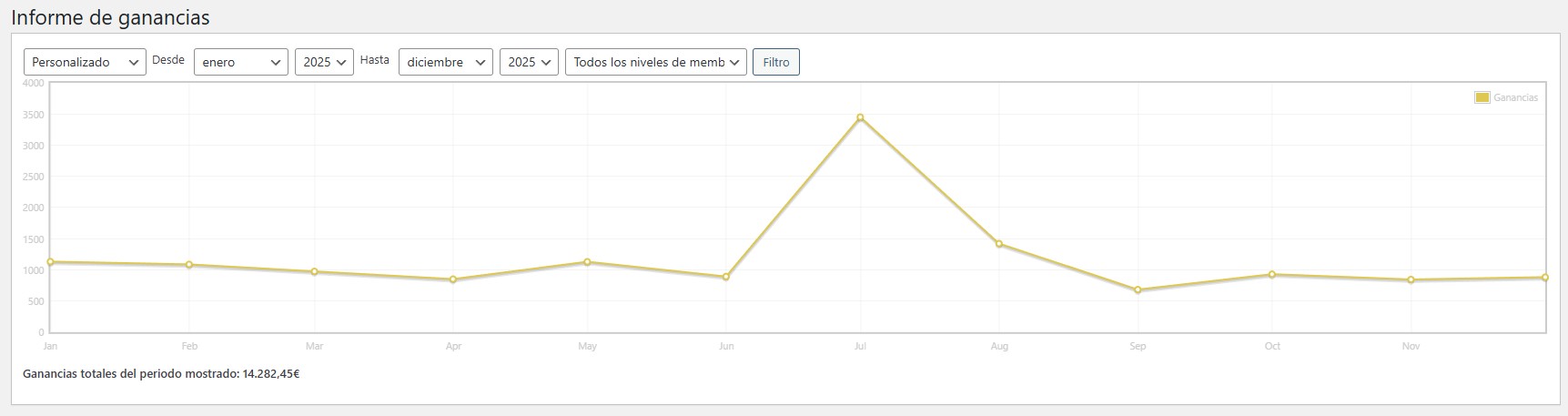
Task: Click the May data point
Action: coord(587,262)
